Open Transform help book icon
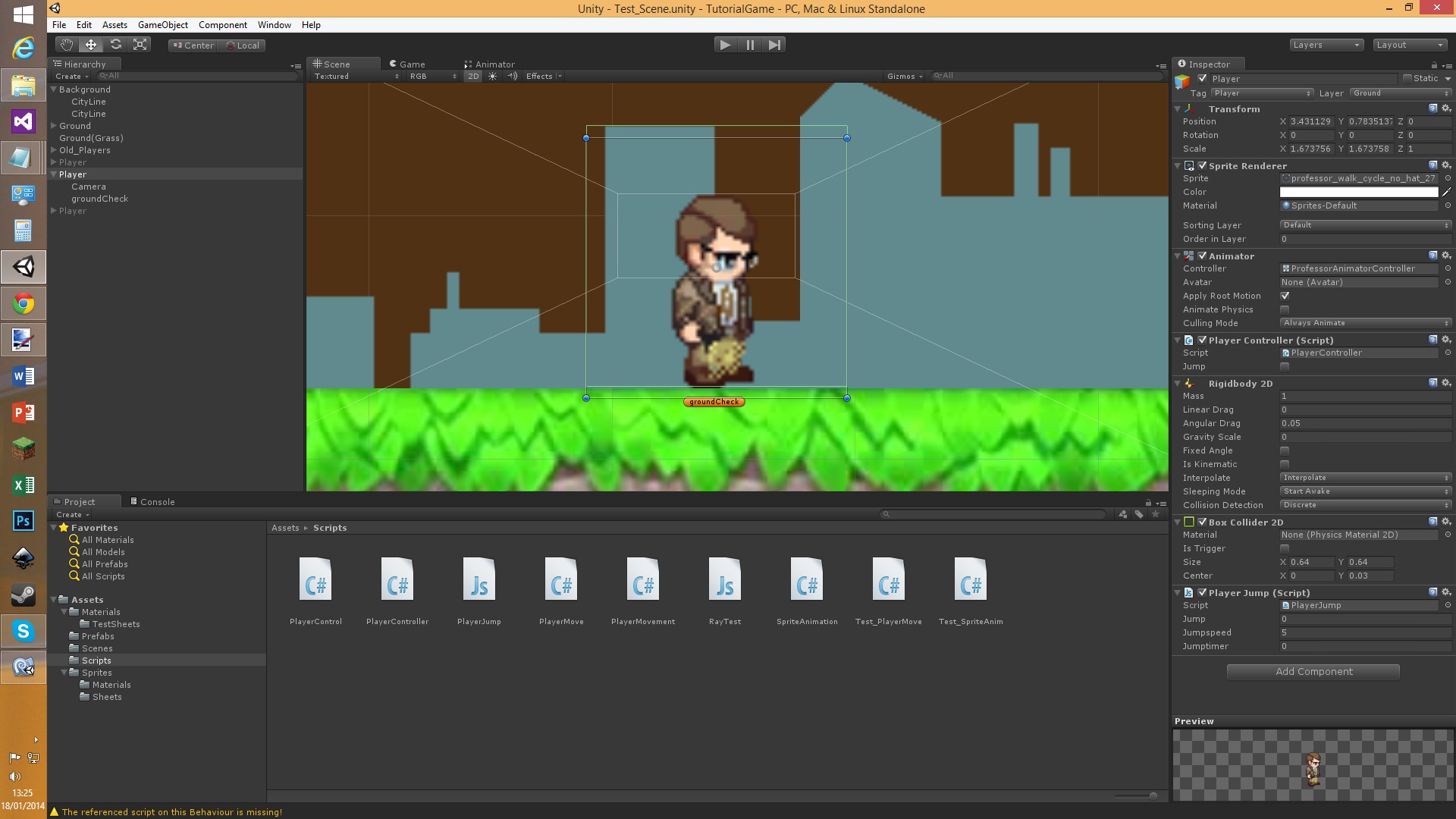 pos(1433,108)
